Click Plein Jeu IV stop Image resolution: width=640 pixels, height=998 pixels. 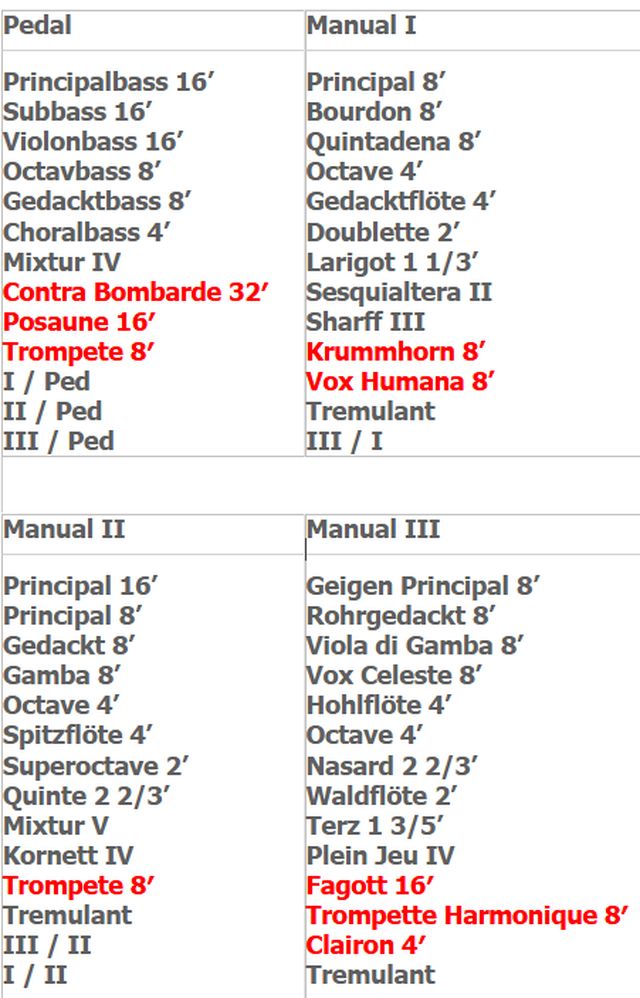(381, 856)
